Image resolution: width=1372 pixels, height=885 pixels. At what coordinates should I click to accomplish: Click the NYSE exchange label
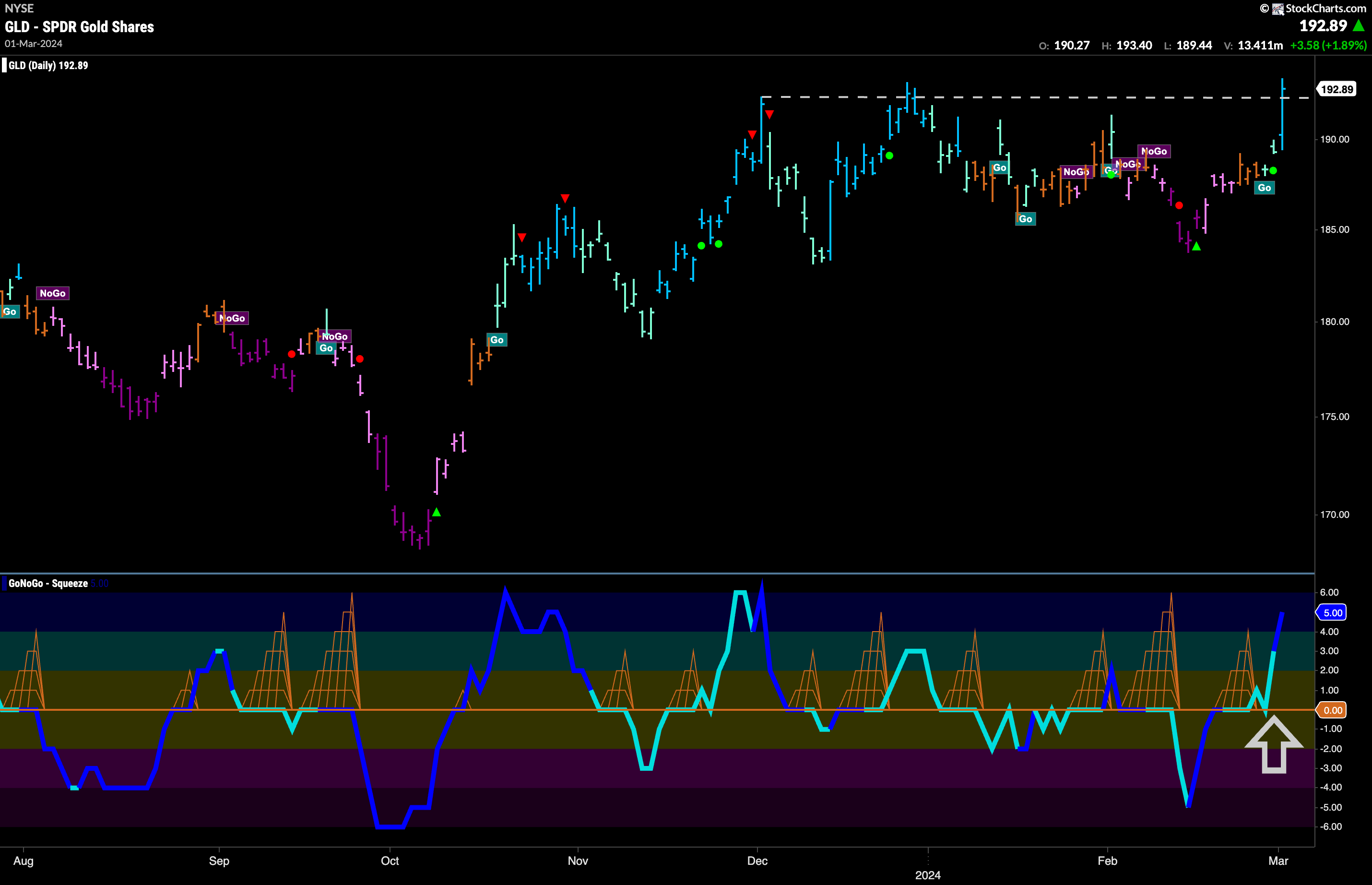[19, 9]
